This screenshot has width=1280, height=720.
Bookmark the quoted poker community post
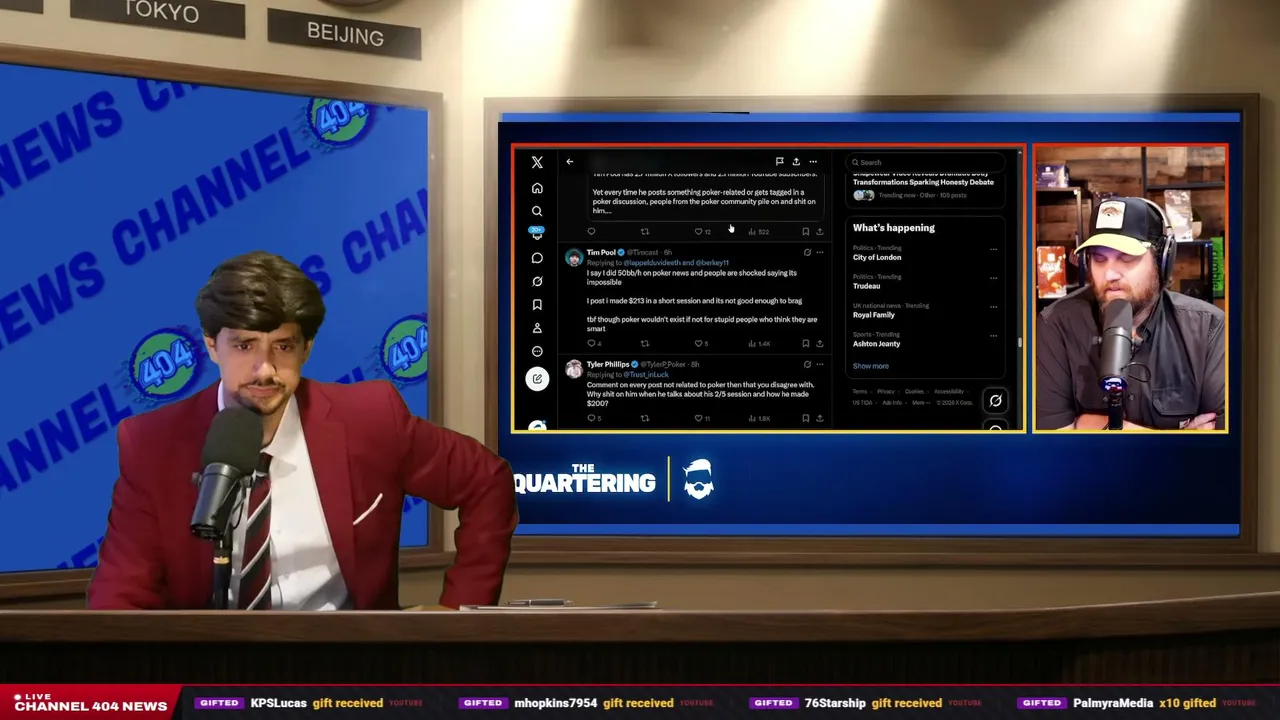[x=805, y=232]
